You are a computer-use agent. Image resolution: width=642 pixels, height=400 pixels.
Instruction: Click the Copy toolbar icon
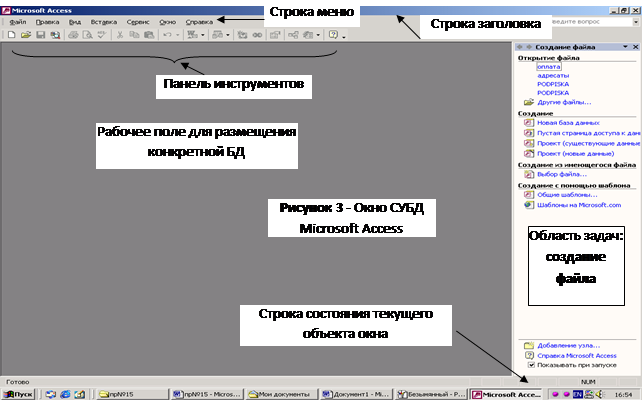(x=134, y=35)
